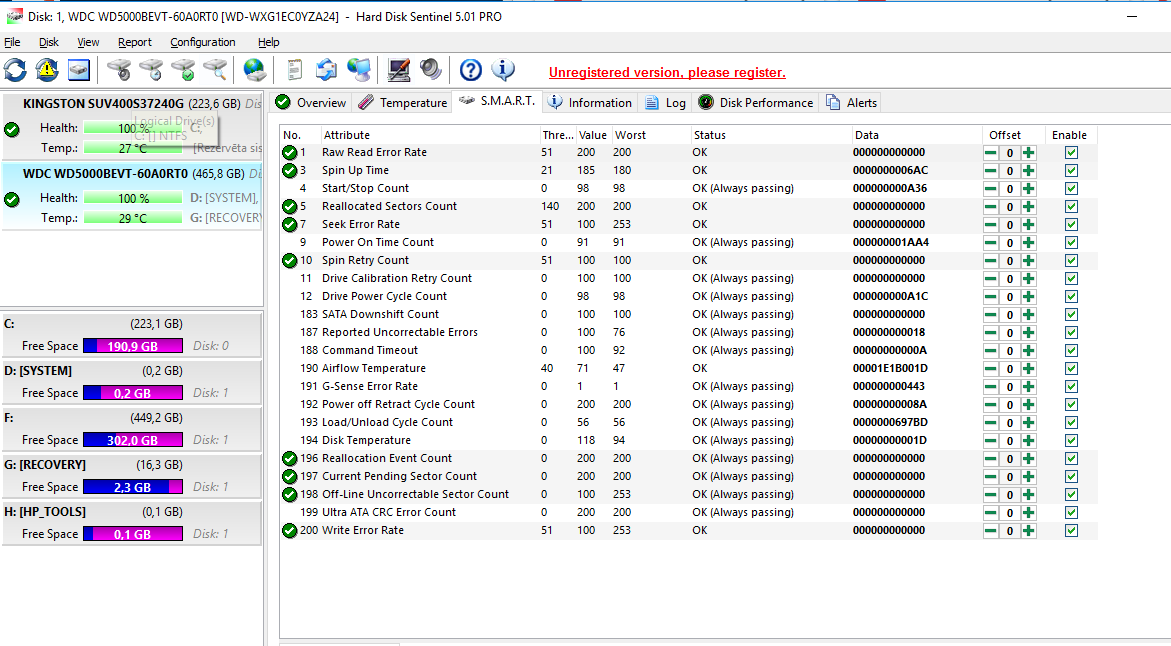The height and width of the screenshot is (646, 1171).
Task: Uncheck Enable for Current Pending Sector Count
Action: coord(1071,476)
